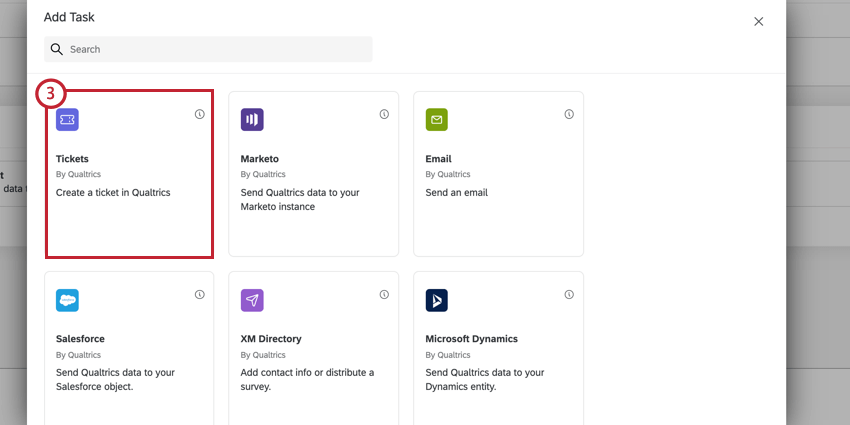Viewport: 850px width, 425px height.
Task: Click 'Send Qualtrics data to your Marketo instance' text
Action: tap(300, 199)
